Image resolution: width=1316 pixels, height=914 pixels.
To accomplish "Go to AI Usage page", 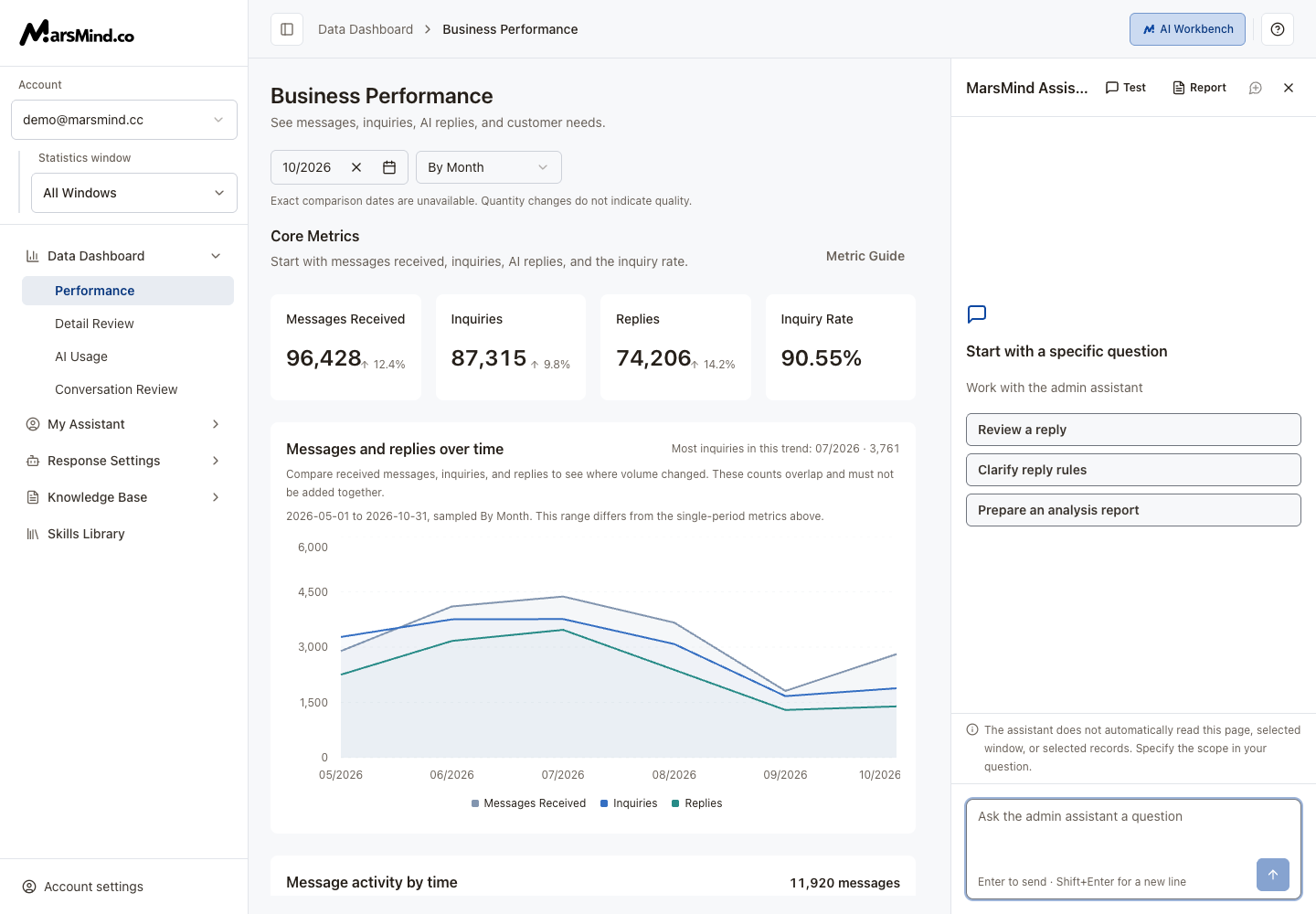I will 128,356.
